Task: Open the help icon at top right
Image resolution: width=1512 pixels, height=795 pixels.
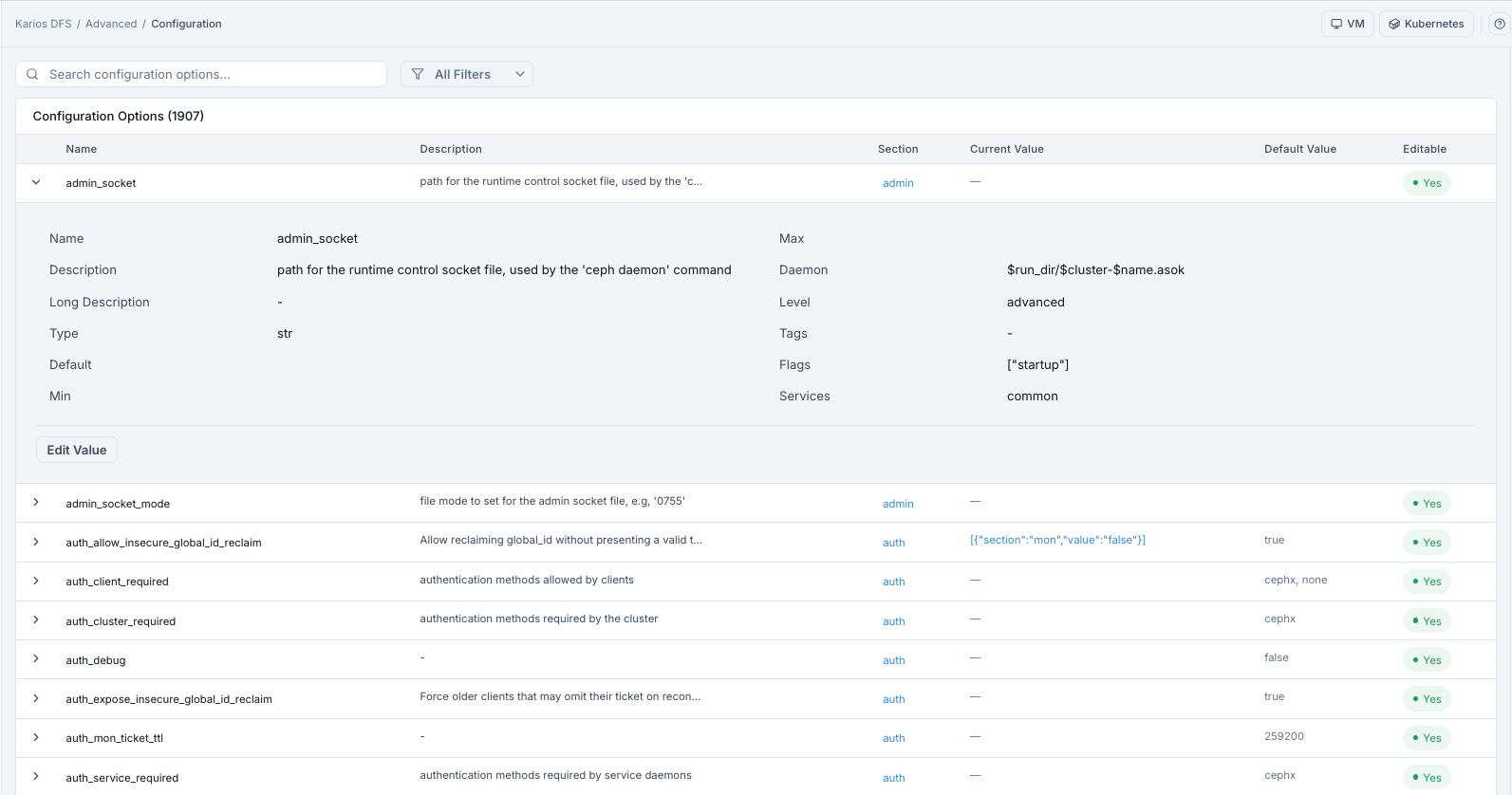Action: [1500, 24]
